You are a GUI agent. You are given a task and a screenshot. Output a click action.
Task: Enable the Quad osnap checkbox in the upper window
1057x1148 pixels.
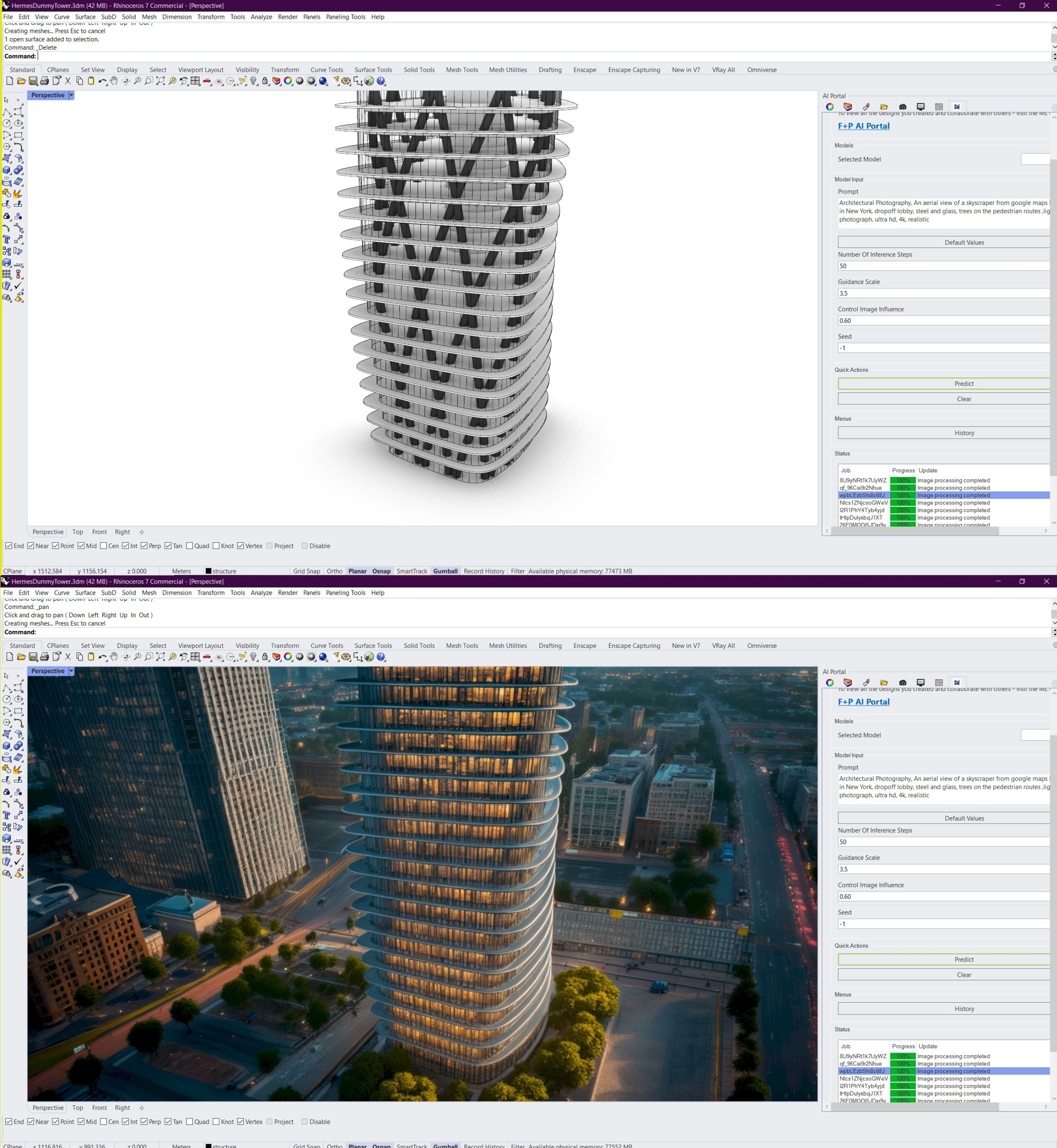pos(189,546)
